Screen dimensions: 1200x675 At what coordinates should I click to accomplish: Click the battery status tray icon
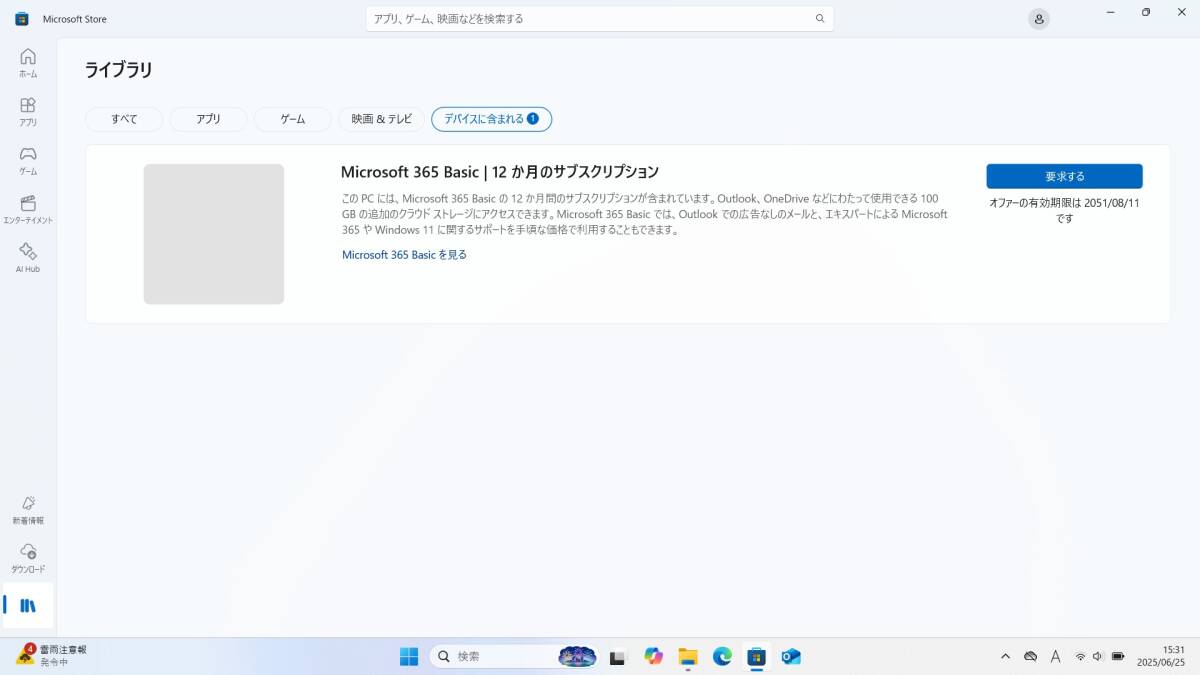coord(1118,656)
